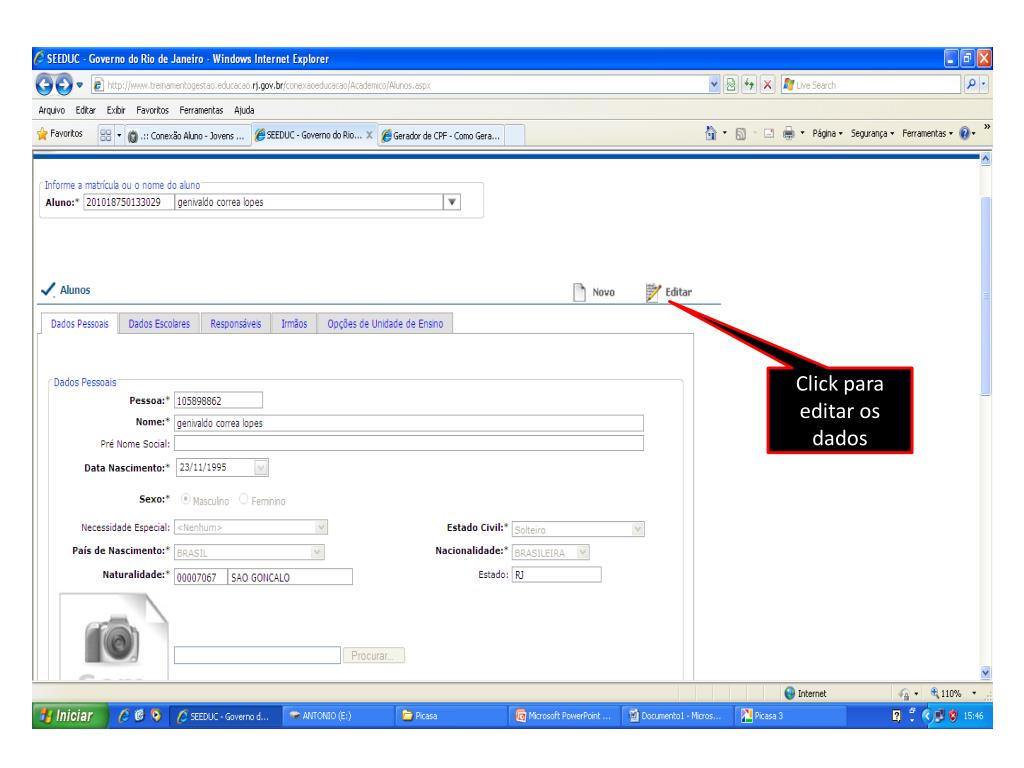Open the Aluno name dropdown arrow
This screenshot has width=1024, height=768.
point(452,202)
